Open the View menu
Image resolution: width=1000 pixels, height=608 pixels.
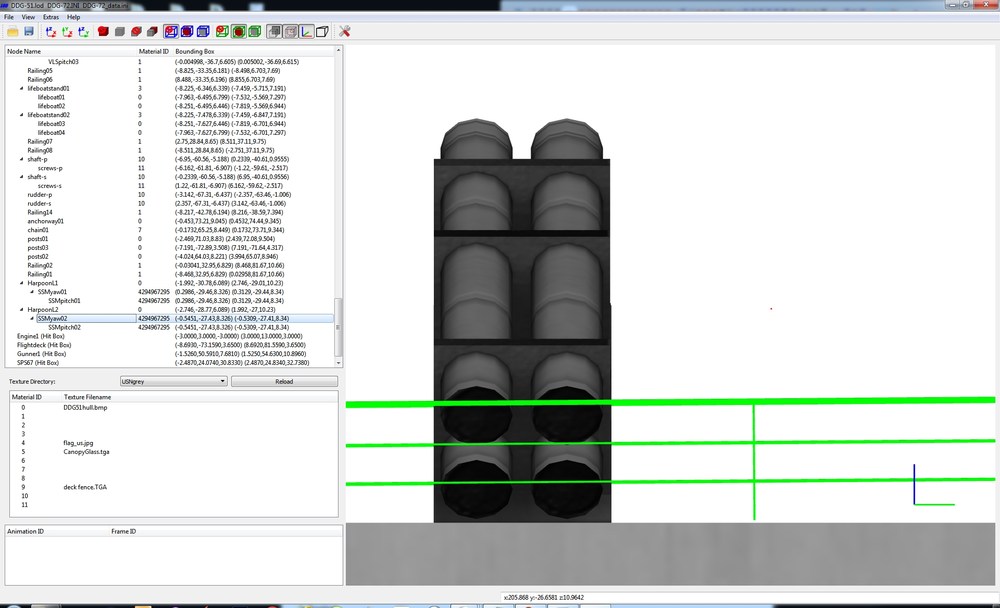(28, 17)
